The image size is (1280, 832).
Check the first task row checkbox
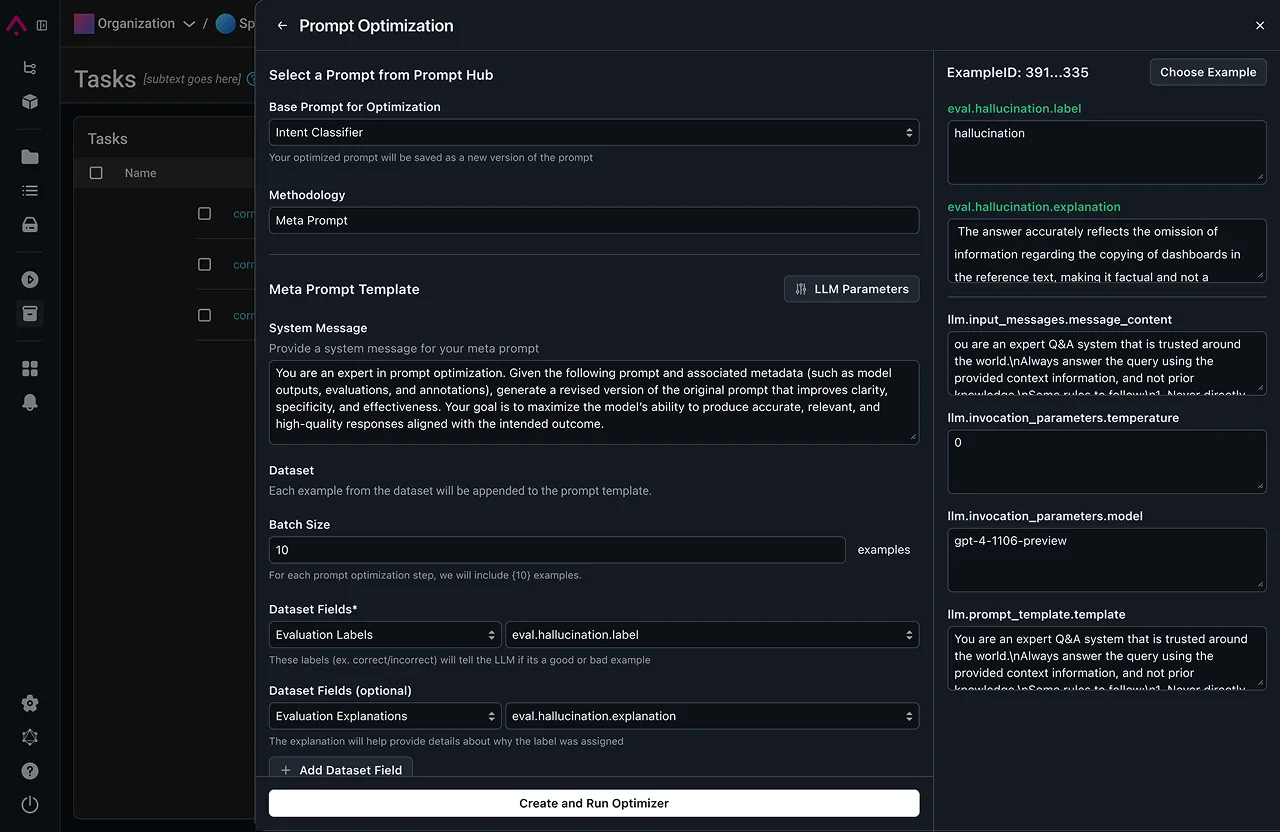click(204, 213)
